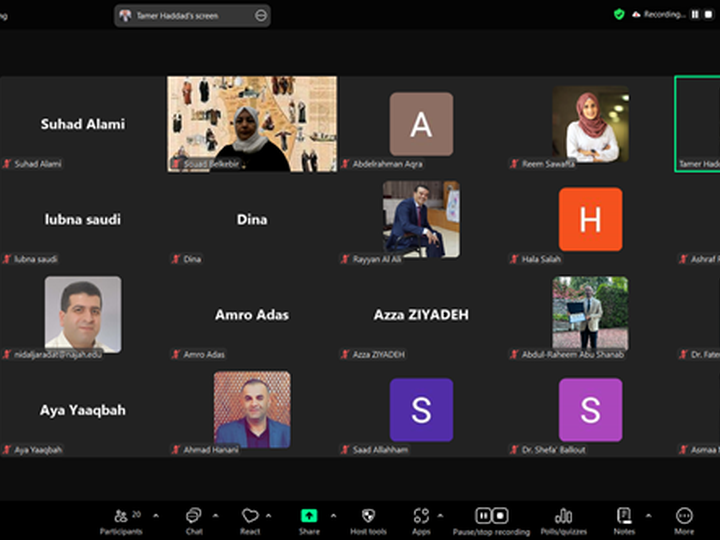Screen dimensions: 720x540
Task: Expand Chat options arrow
Action: (215, 516)
